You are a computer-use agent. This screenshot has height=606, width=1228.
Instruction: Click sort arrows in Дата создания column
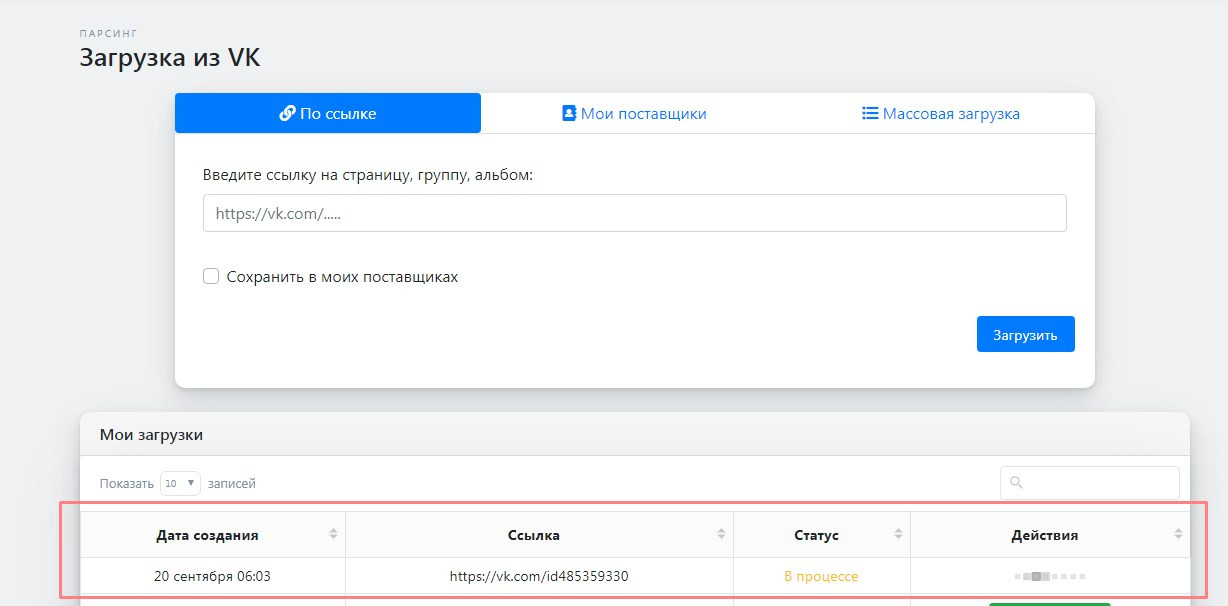(333, 535)
